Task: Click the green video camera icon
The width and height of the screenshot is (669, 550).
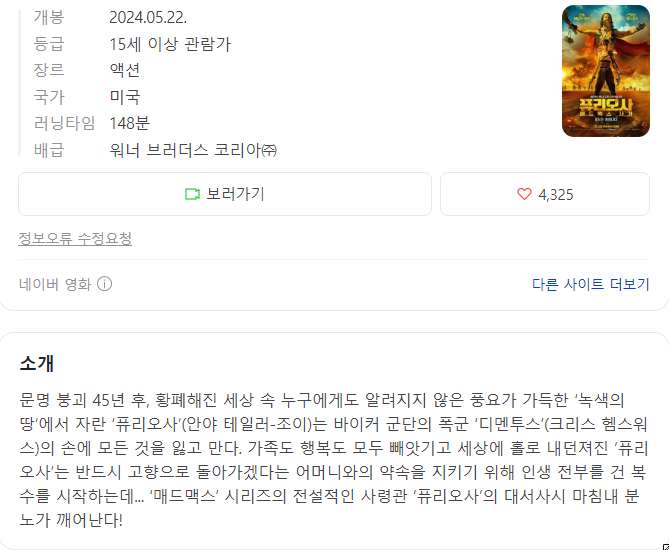Action: click(x=192, y=194)
